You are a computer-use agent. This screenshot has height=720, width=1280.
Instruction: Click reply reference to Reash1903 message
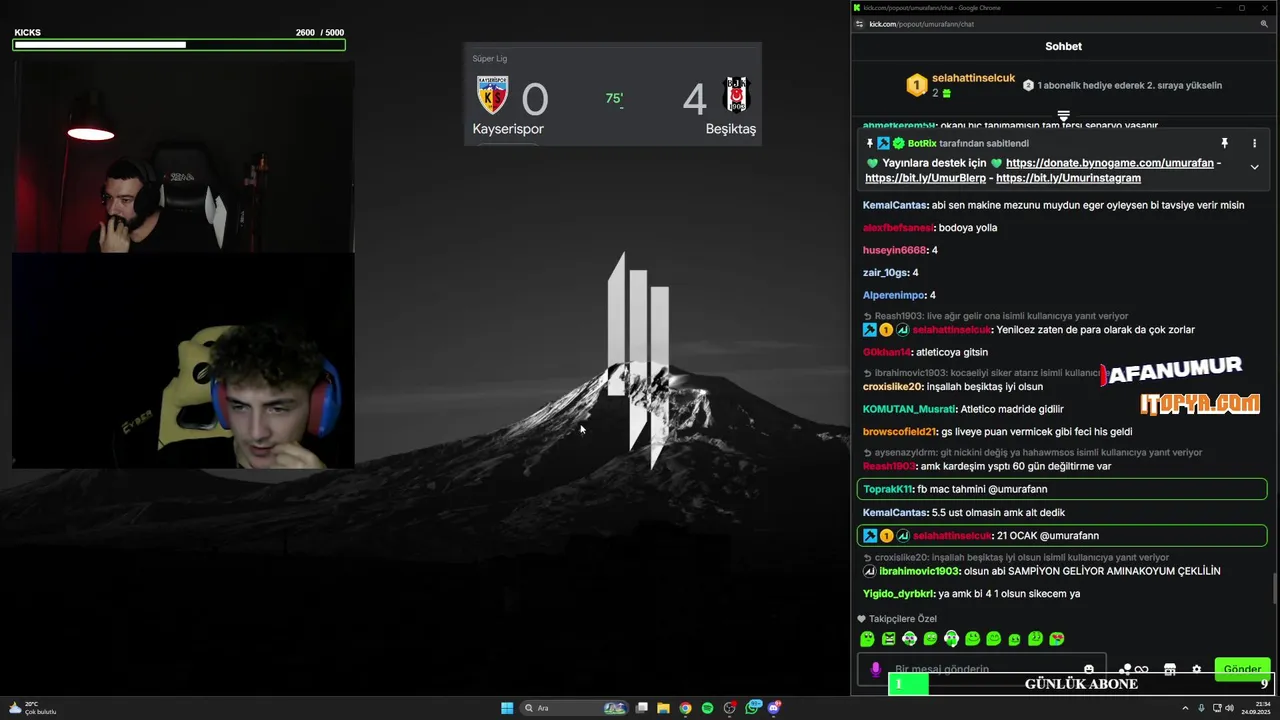pyautogui.click(x=1001, y=316)
